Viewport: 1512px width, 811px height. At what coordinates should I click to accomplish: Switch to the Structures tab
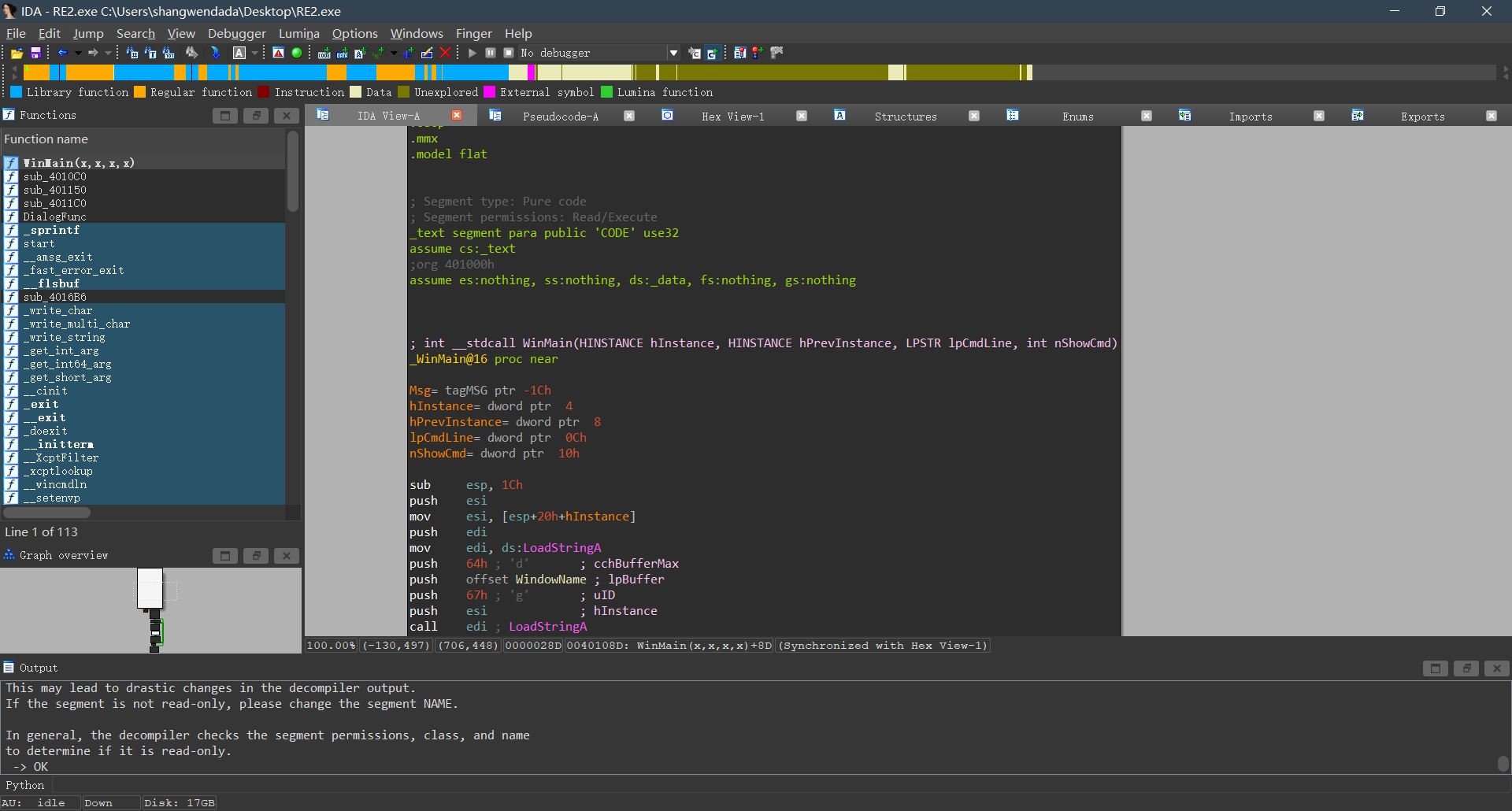[x=906, y=116]
